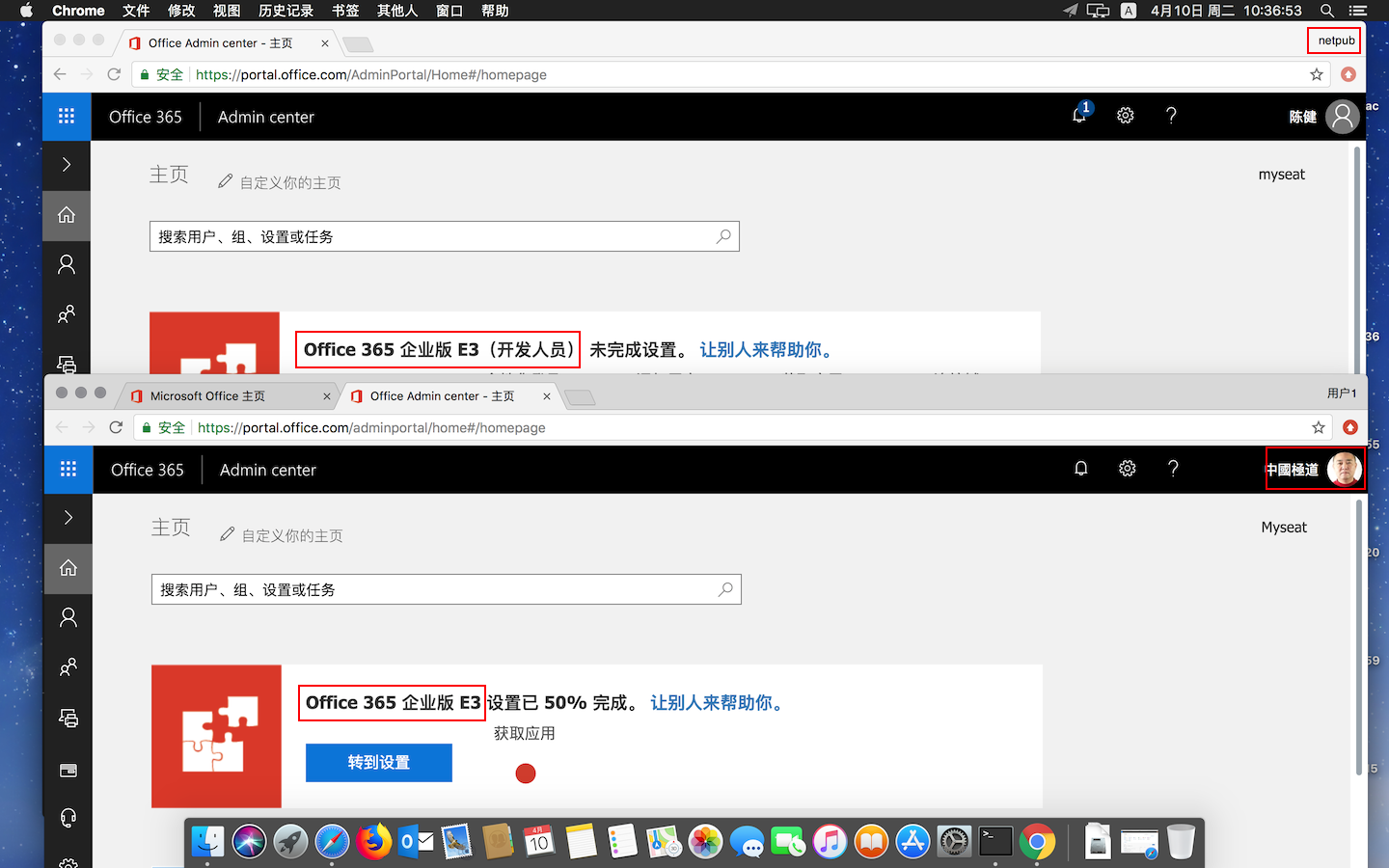Open Billing card icon in front window sidebar
Image resolution: width=1389 pixels, height=868 pixels.
(x=68, y=770)
